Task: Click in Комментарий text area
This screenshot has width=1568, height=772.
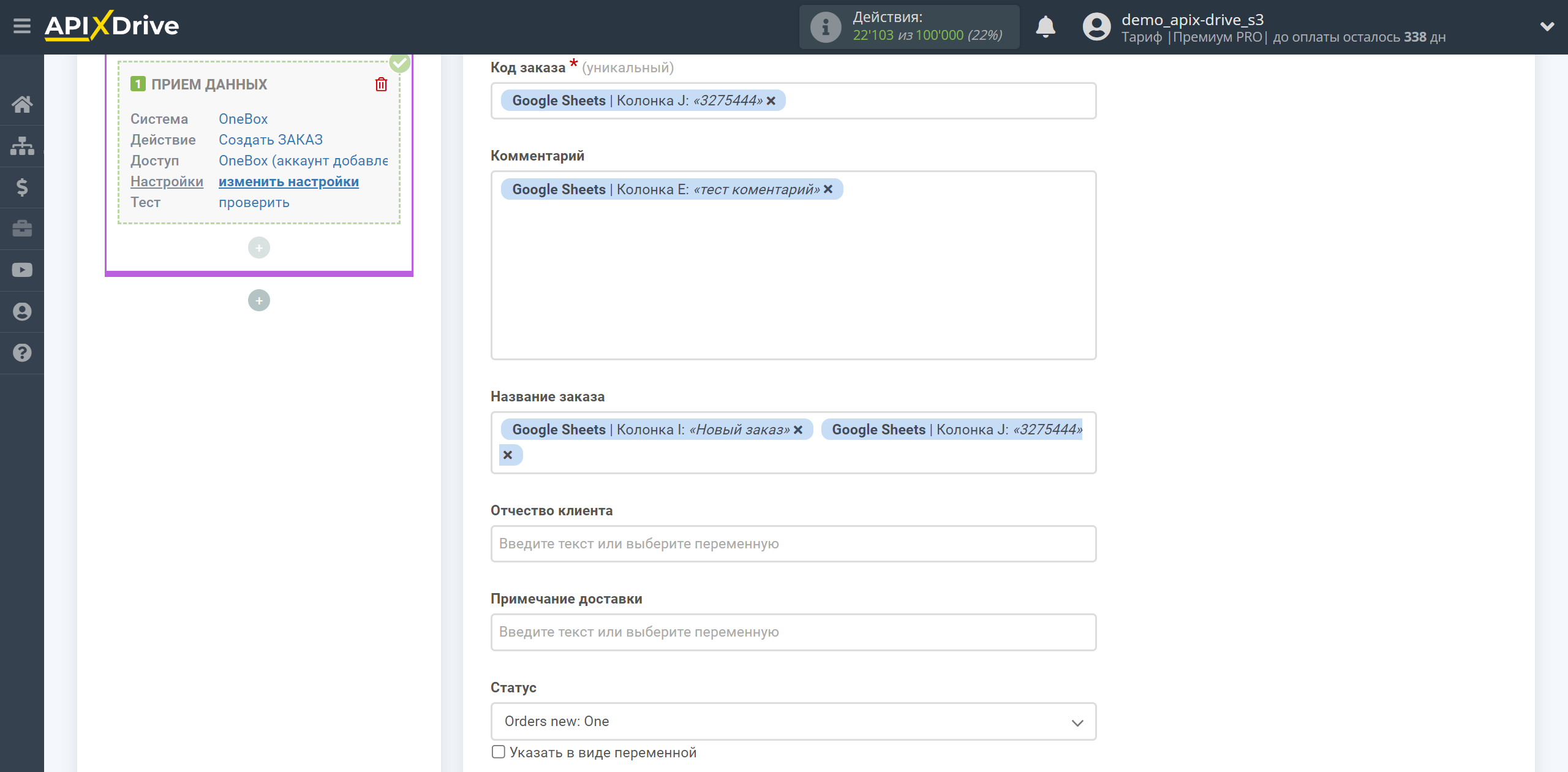Action: pos(793,265)
